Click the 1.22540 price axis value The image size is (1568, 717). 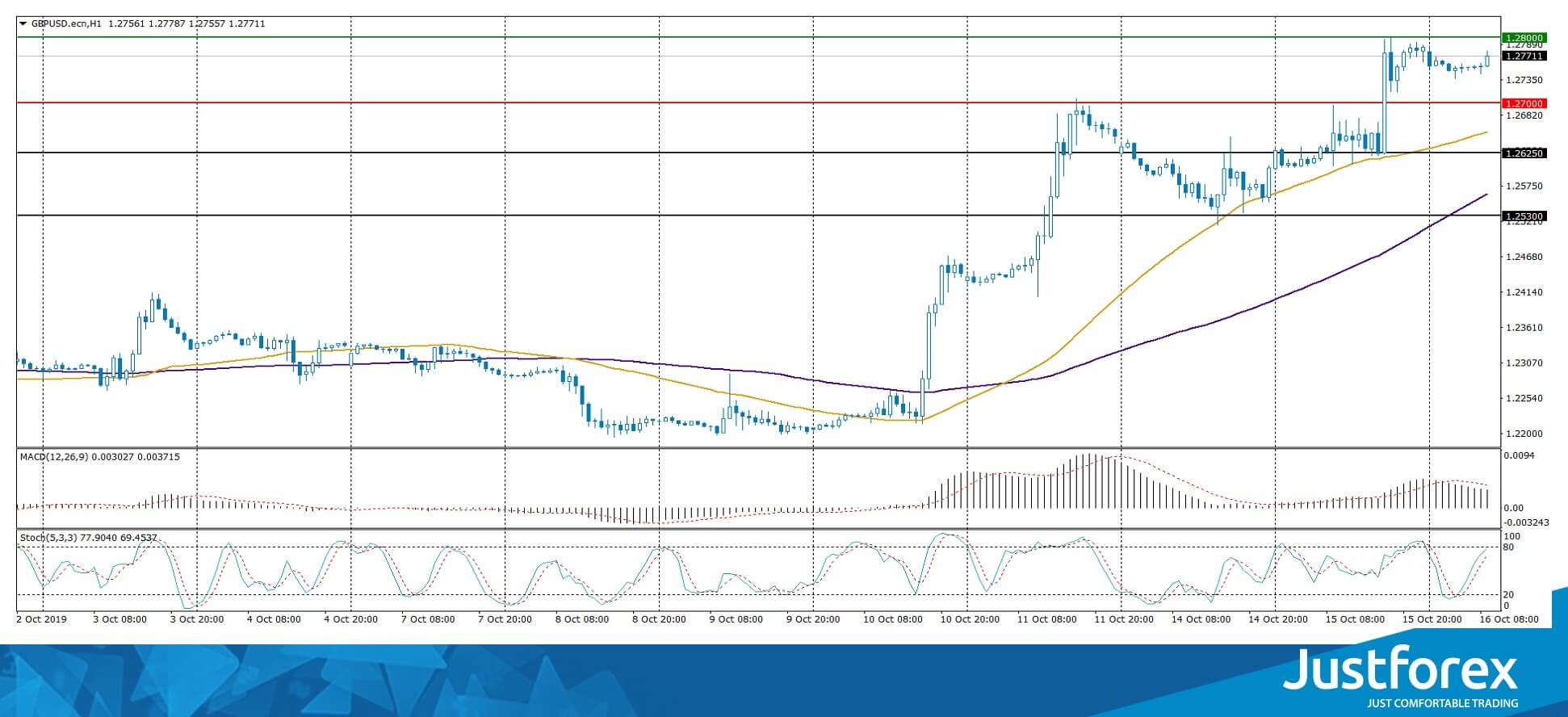click(x=1524, y=399)
